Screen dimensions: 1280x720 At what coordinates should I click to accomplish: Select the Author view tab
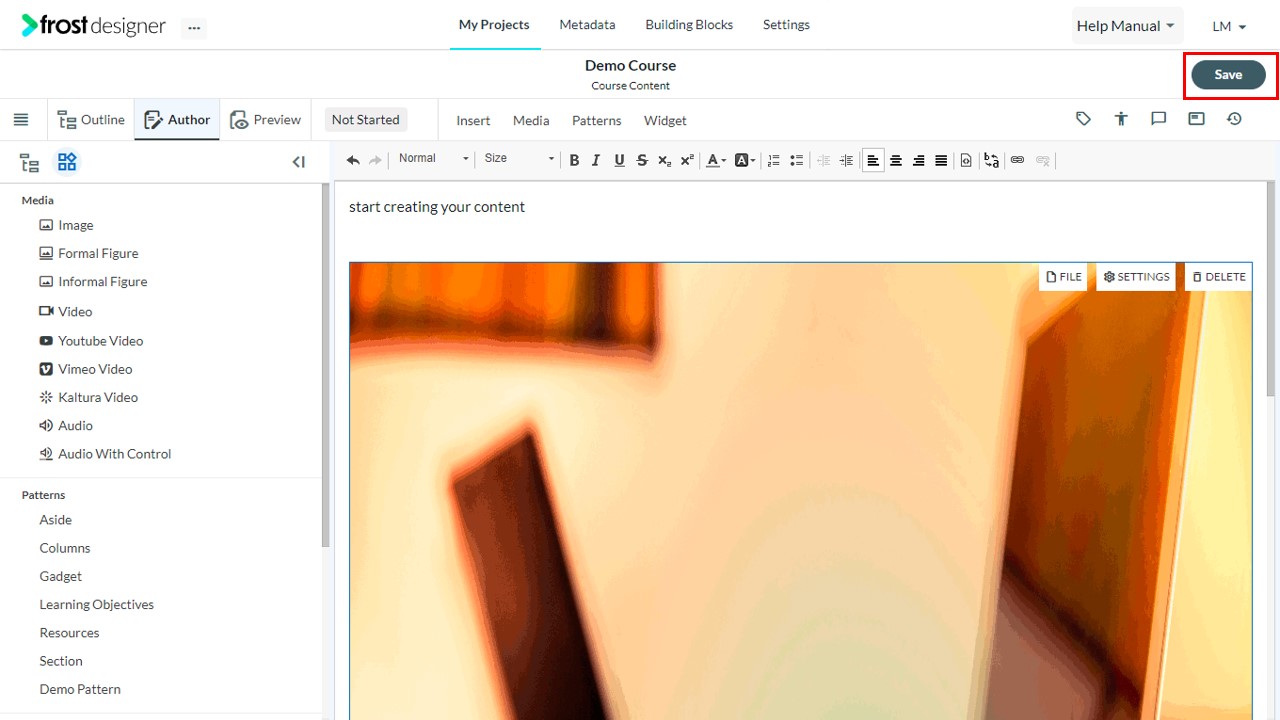[177, 120]
